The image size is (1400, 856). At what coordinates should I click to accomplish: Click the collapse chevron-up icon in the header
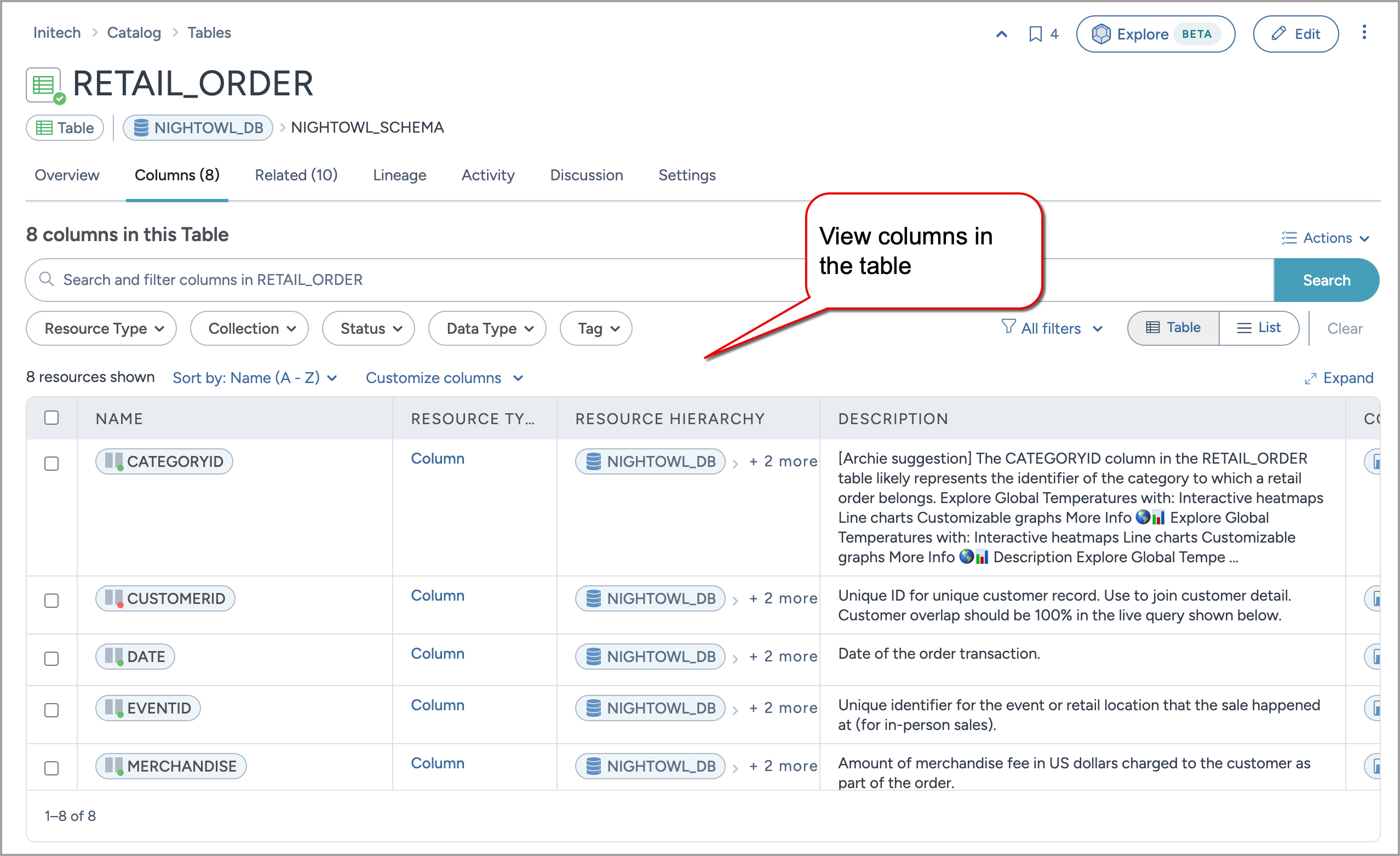1002,34
